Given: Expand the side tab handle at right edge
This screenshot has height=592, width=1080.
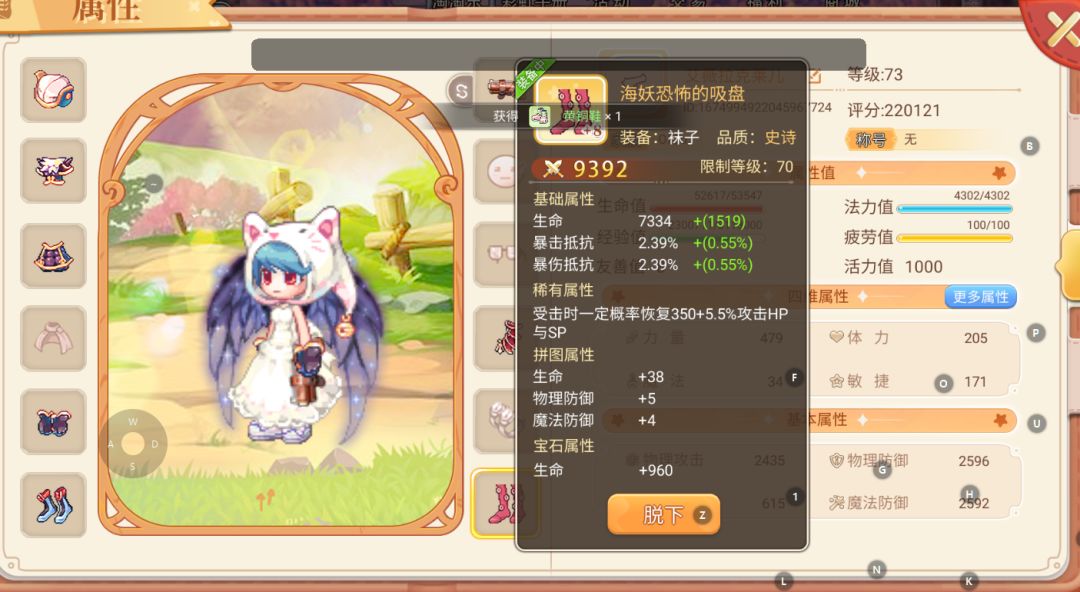Looking at the screenshot, I should [x=1069, y=265].
